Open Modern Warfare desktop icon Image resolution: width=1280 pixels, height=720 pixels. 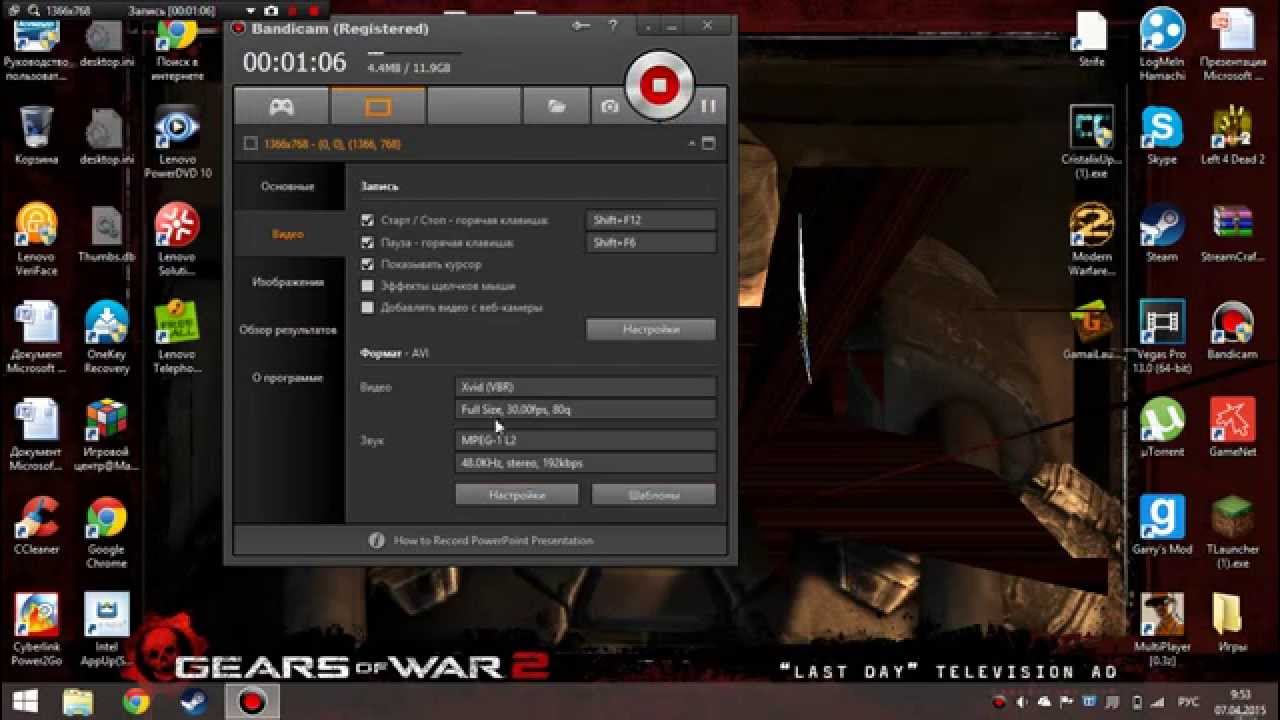tap(1091, 240)
